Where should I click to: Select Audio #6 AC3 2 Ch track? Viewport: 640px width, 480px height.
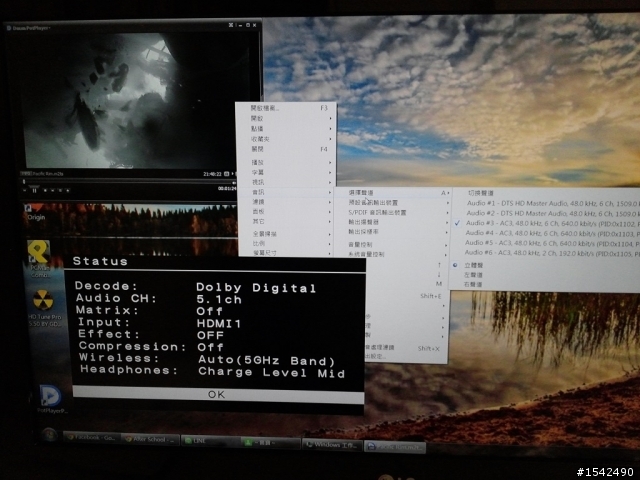pyautogui.click(x=546, y=253)
